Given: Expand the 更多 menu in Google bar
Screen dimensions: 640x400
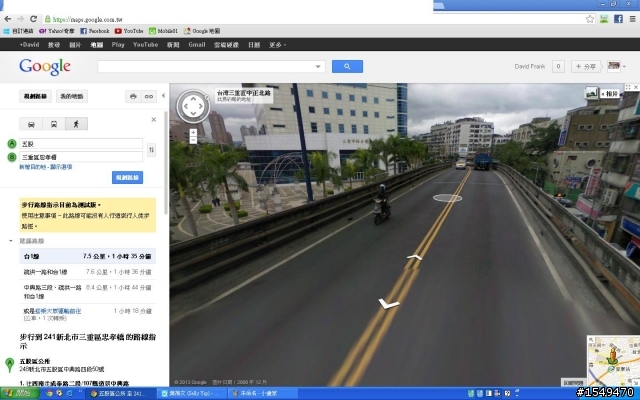Looking at the screenshot, I should 277,44.
